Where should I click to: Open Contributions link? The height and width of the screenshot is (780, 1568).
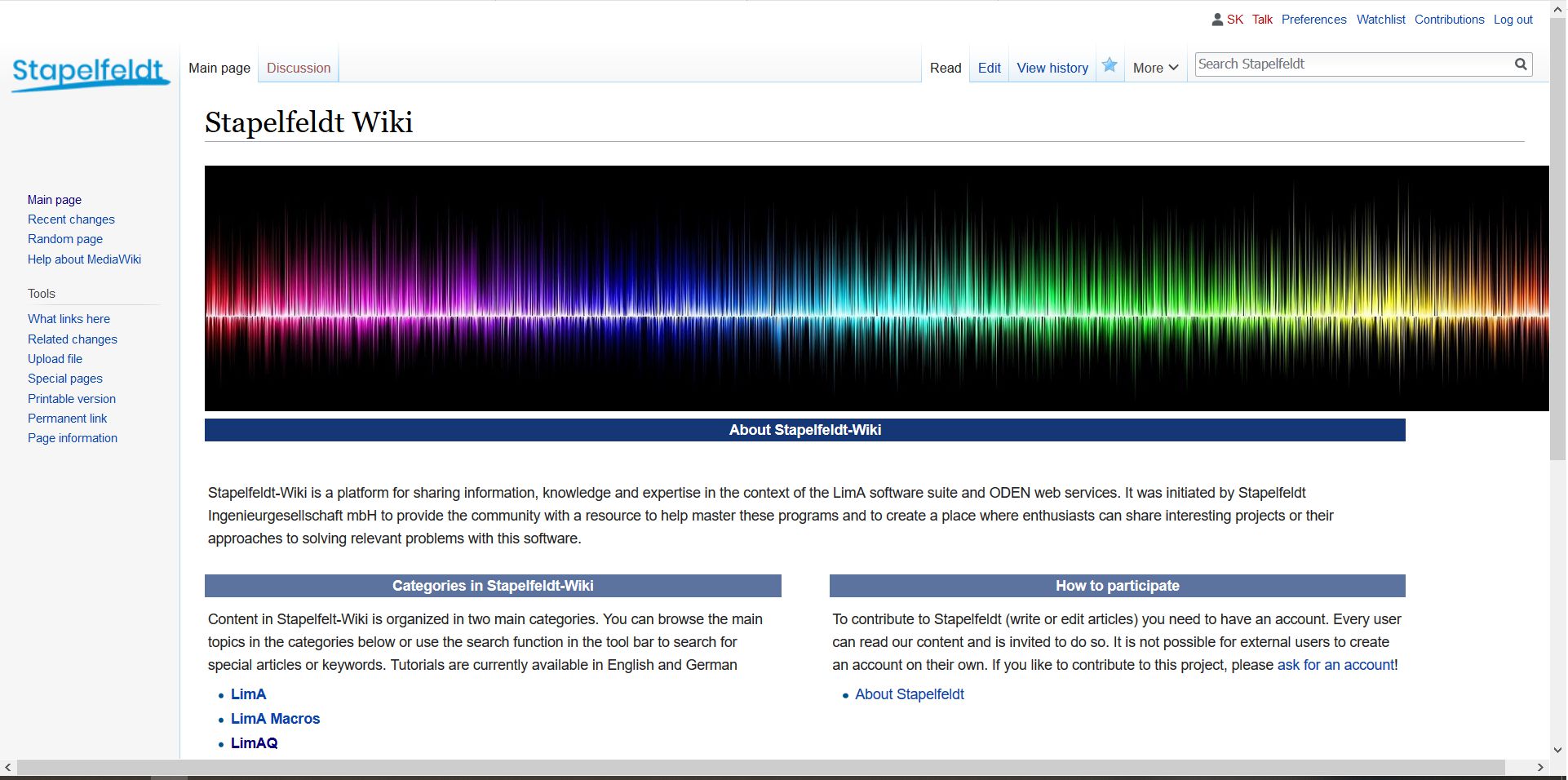[1449, 20]
